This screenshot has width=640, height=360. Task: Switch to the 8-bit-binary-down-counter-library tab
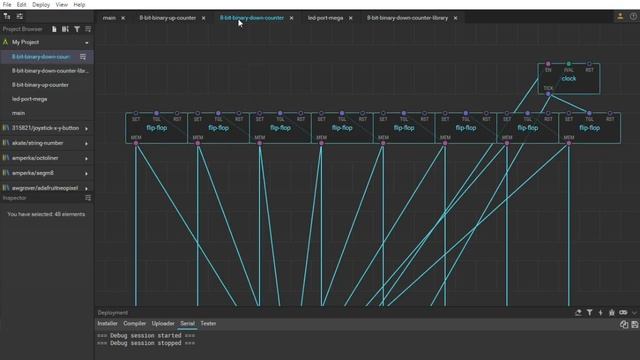pyautogui.click(x=407, y=18)
